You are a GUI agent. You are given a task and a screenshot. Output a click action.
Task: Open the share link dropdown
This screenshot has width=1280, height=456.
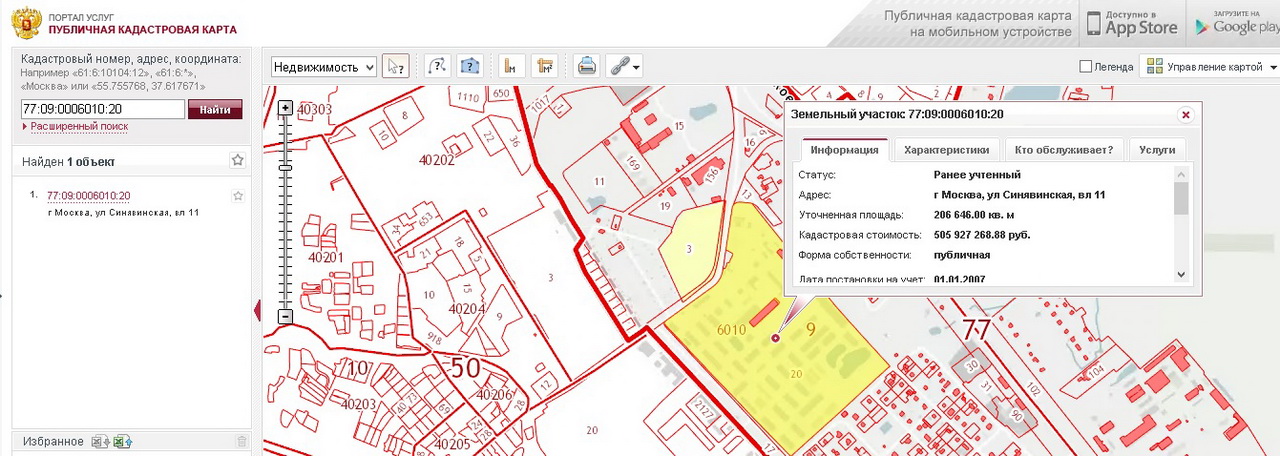click(626, 66)
